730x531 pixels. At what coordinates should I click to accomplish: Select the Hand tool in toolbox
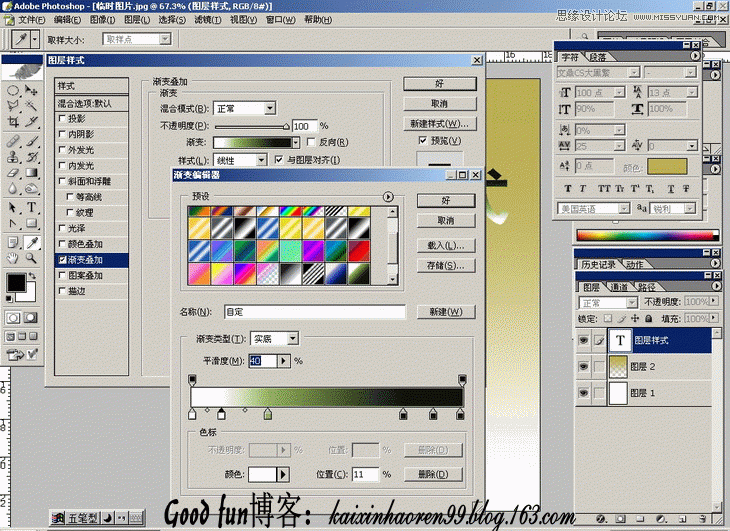(13, 258)
